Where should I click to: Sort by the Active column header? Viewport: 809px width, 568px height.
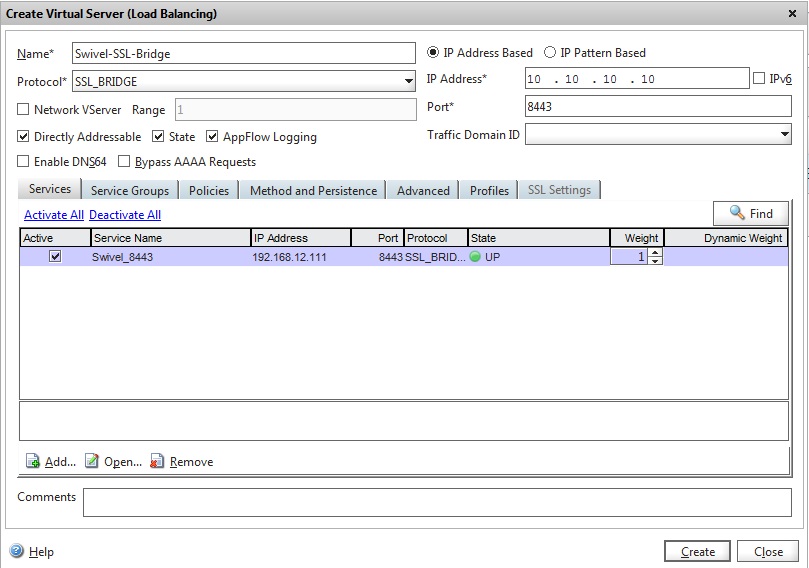pos(55,238)
